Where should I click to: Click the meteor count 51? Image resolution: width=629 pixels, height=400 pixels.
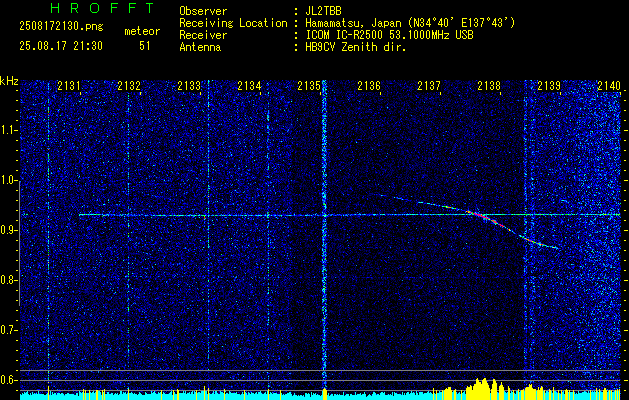click(144, 46)
